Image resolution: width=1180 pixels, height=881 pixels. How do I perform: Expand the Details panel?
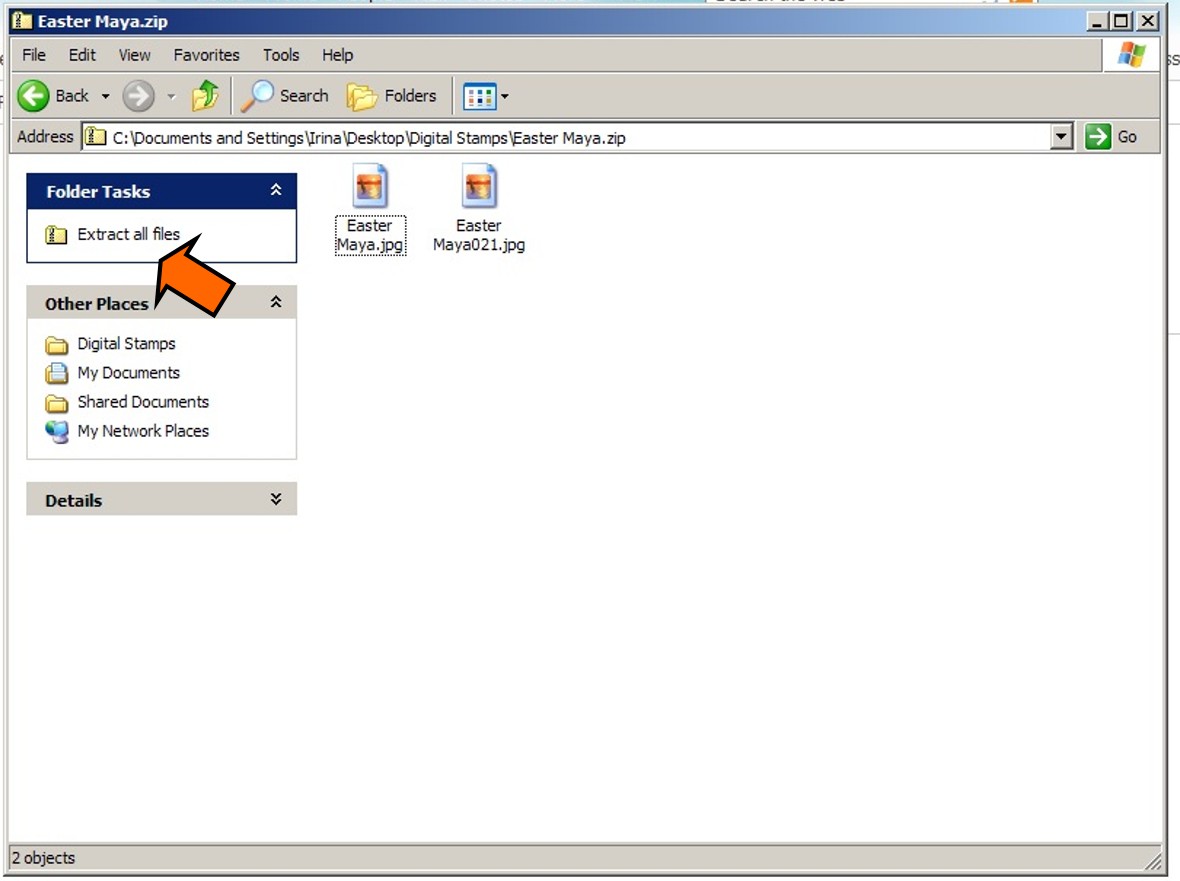(x=276, y=499)
